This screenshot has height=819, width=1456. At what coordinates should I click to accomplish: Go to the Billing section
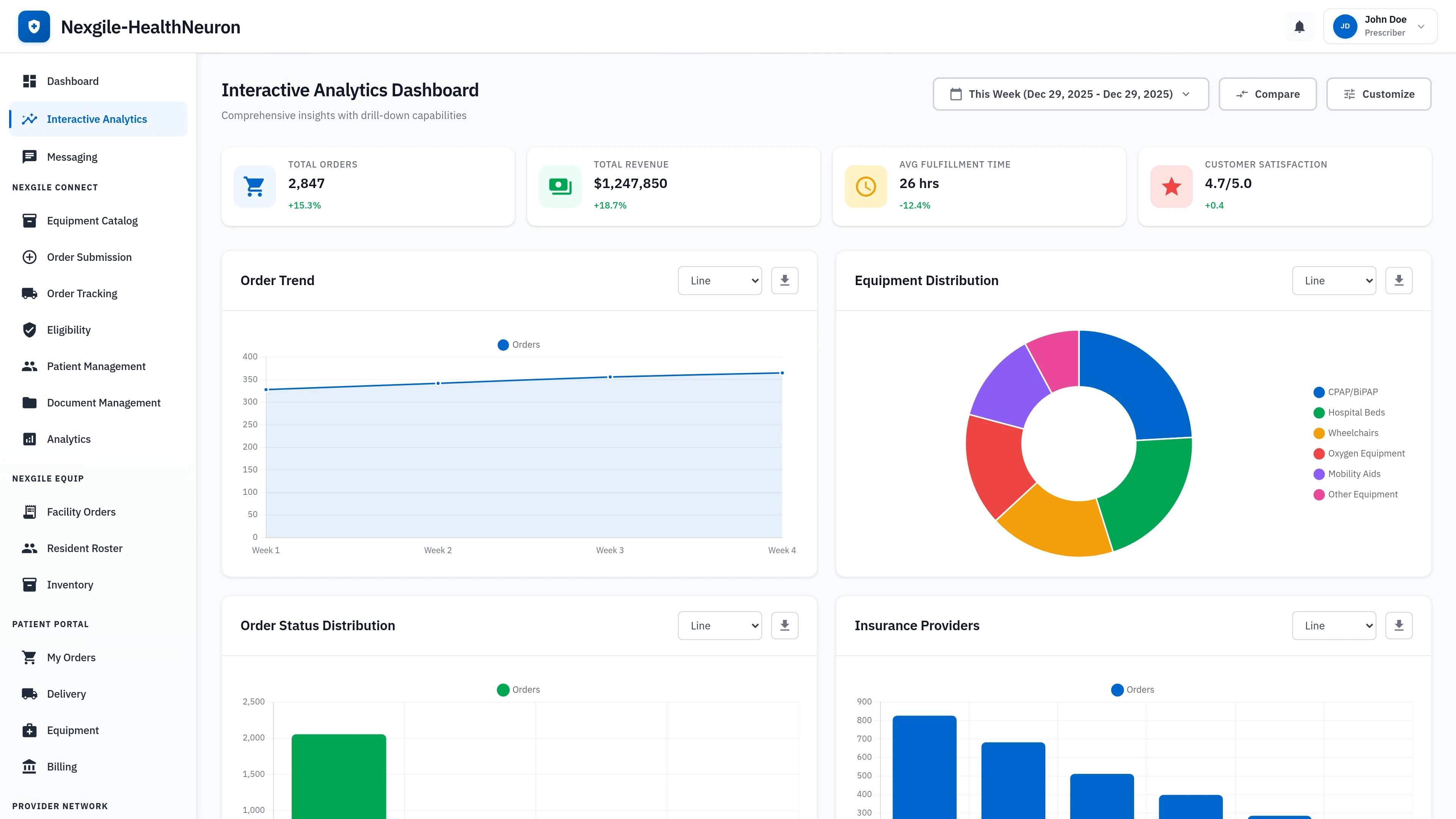click(x=62, y=766)
